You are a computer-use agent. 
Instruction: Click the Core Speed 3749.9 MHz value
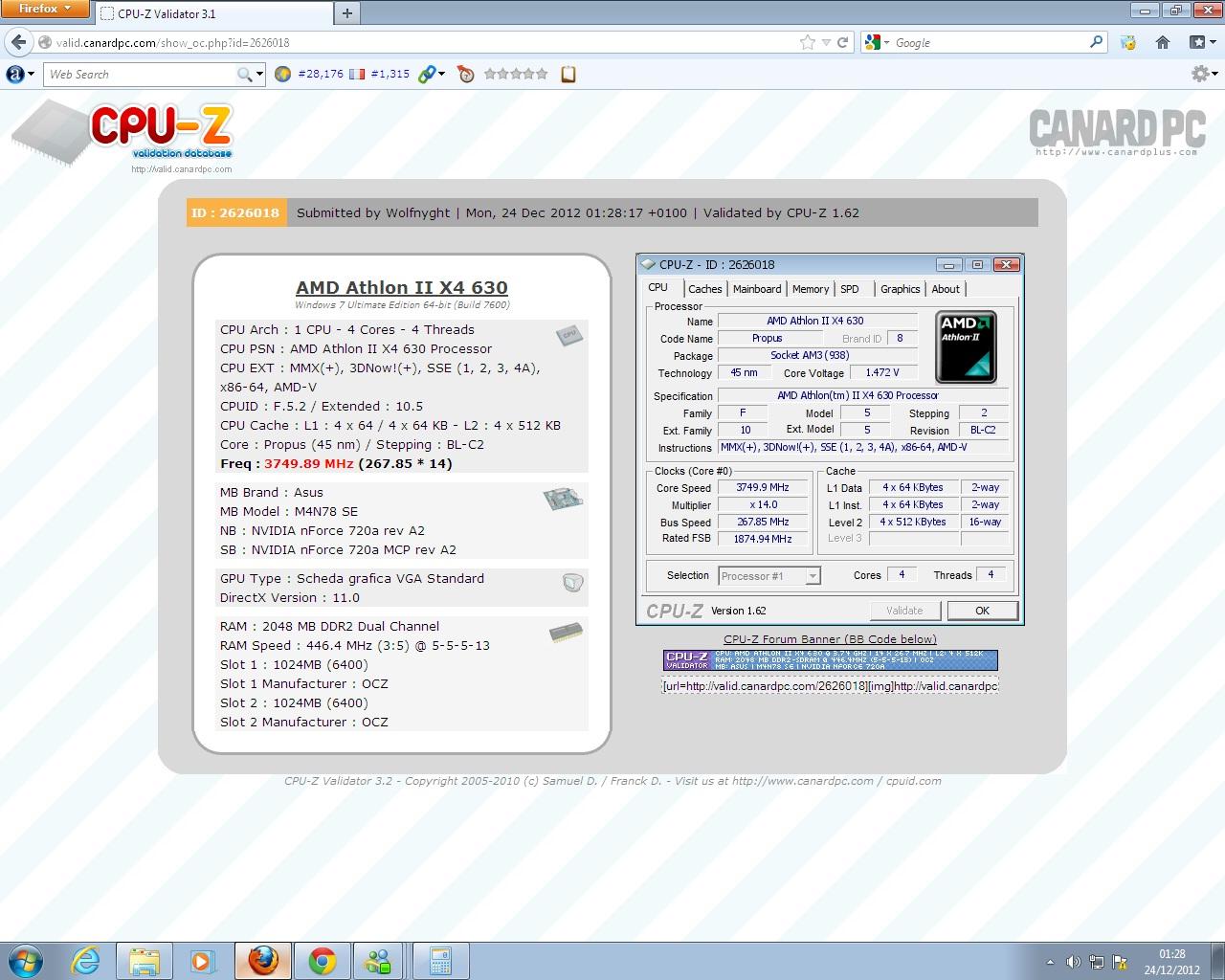[x=763, y=487]
